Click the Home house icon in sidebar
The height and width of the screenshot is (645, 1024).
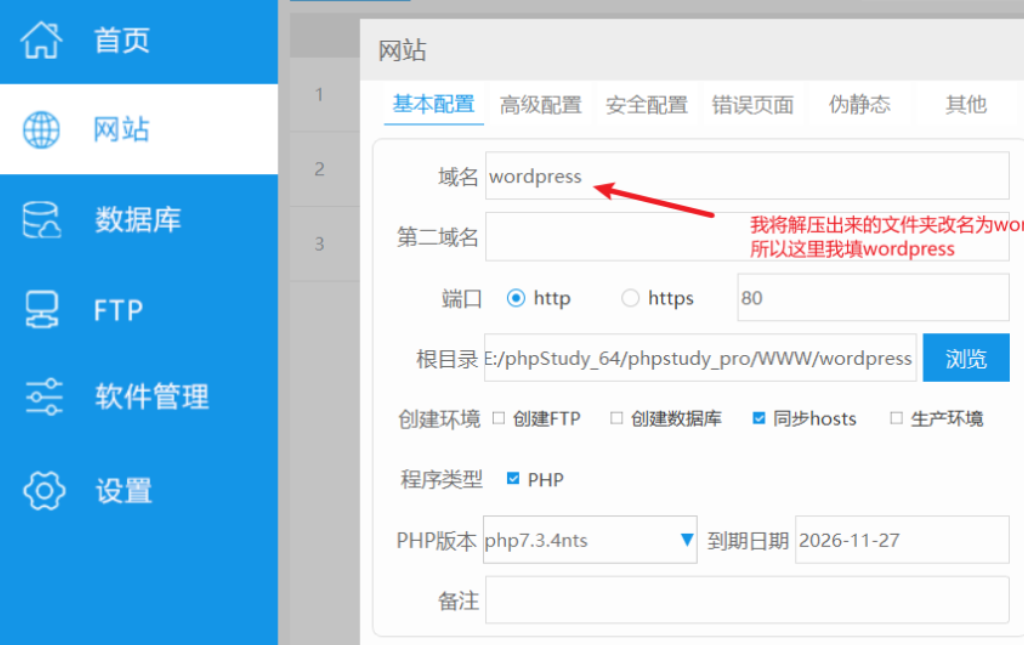click(42, 40)
